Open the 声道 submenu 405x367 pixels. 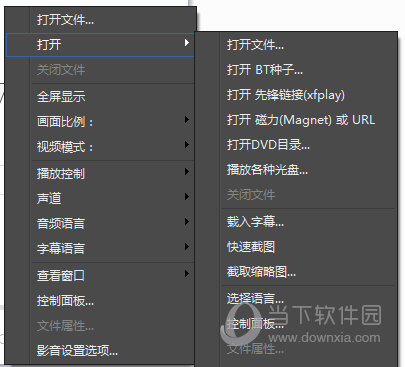(x=100, y=198)
